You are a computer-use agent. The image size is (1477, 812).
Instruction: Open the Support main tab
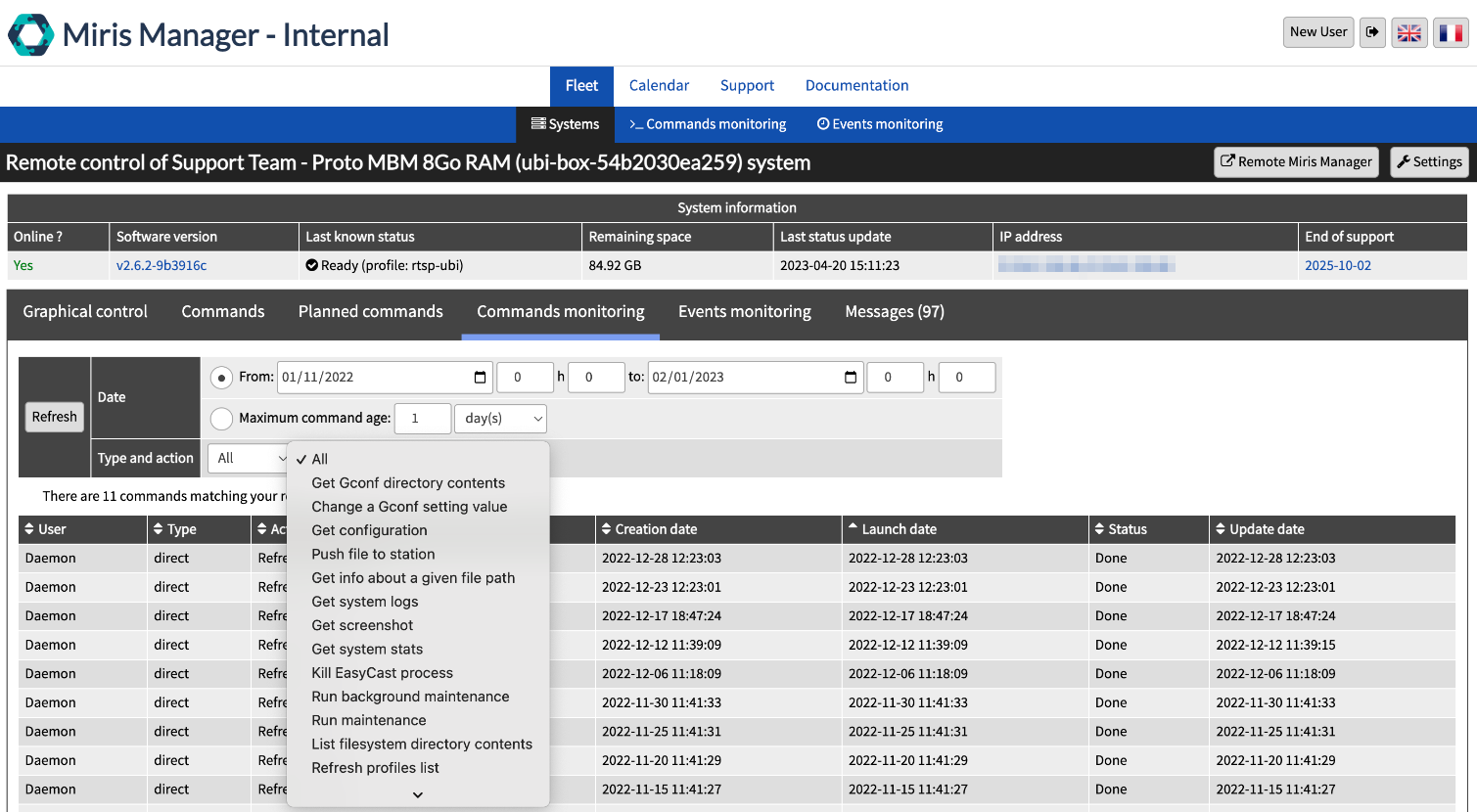click(x=747, y=86)
